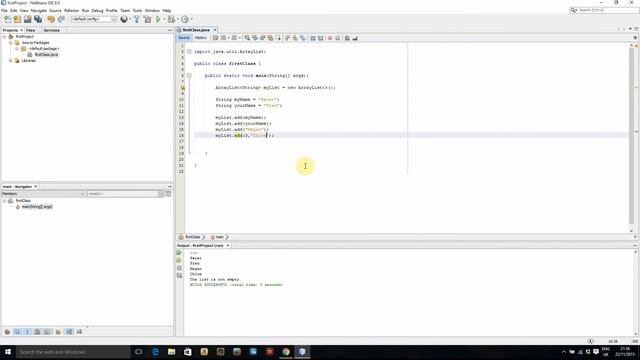Click the Find Selection magnifier icon in editor toolbar

point(247,38)
